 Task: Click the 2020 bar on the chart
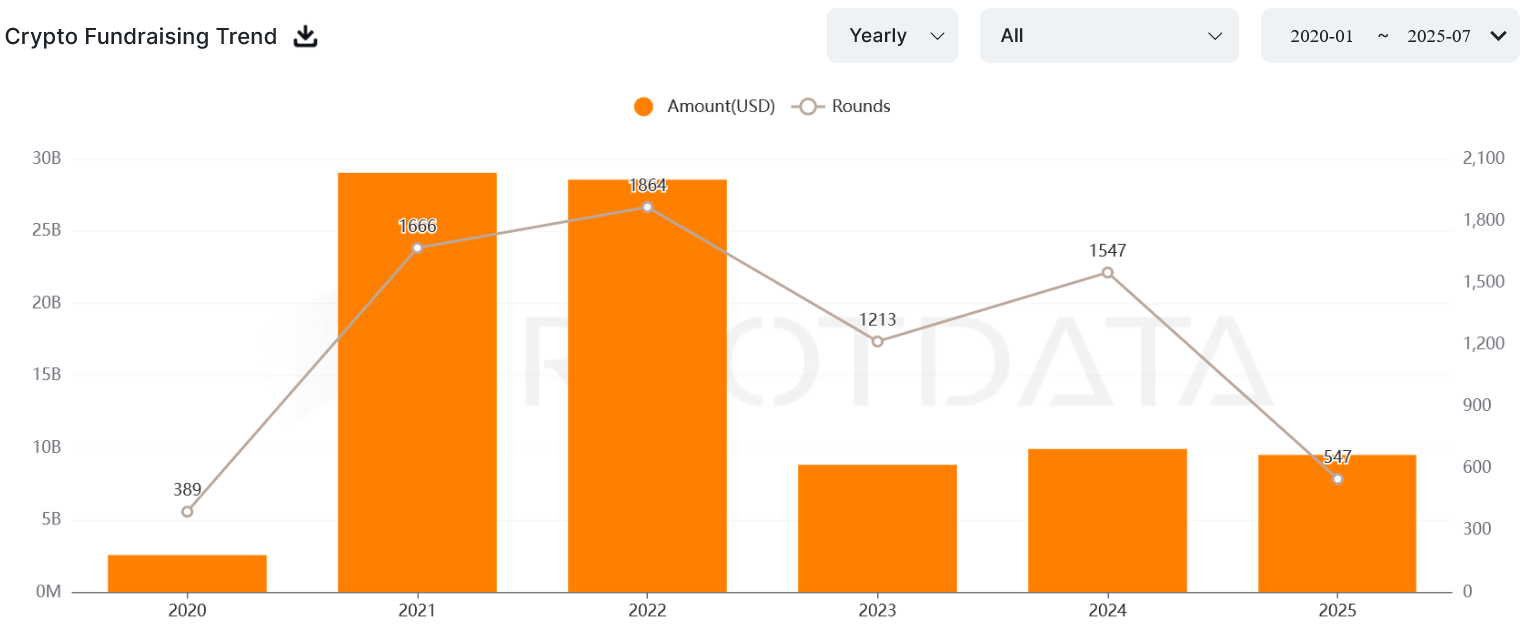point(186,570)
